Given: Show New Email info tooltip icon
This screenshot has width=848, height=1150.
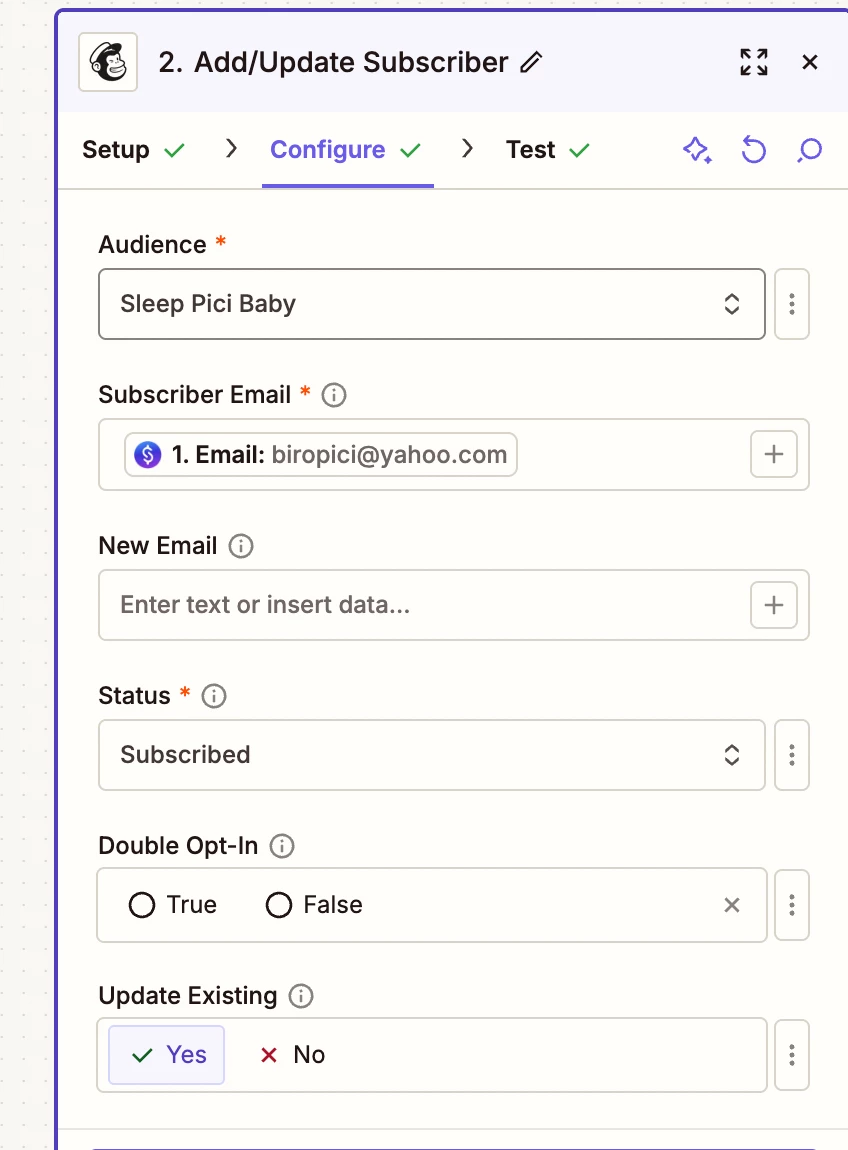Looking at the screenshot, I should pyautogui.click(x=241, y=546).
